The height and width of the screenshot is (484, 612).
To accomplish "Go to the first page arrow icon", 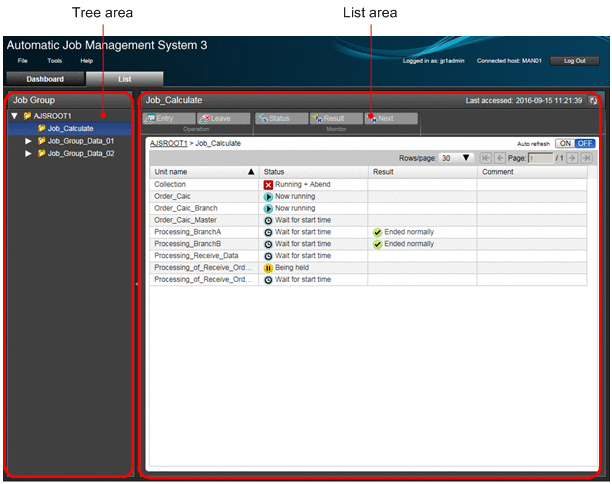I will pos(486,158).
